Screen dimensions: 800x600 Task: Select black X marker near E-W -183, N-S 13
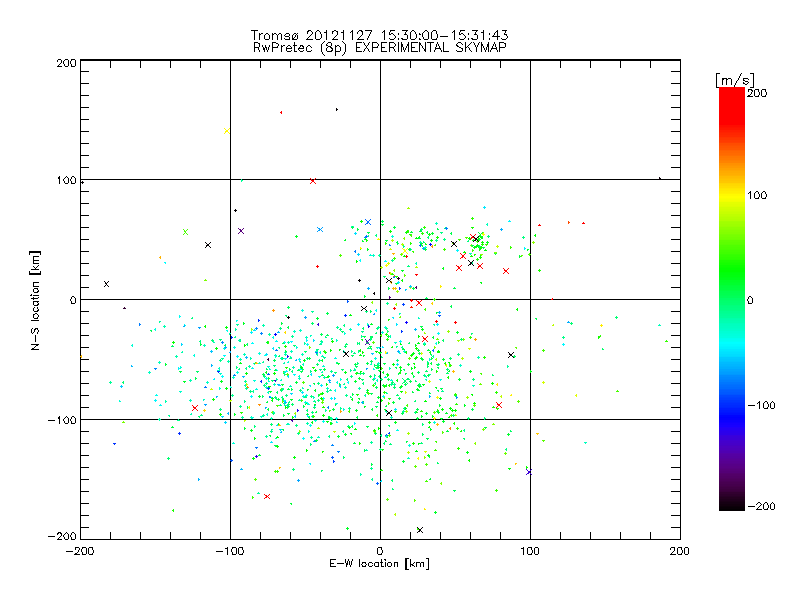point(106,284)
